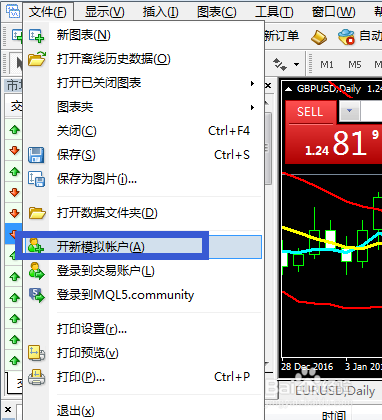Click the 1.24 81 sell price panel

point(334,143)
